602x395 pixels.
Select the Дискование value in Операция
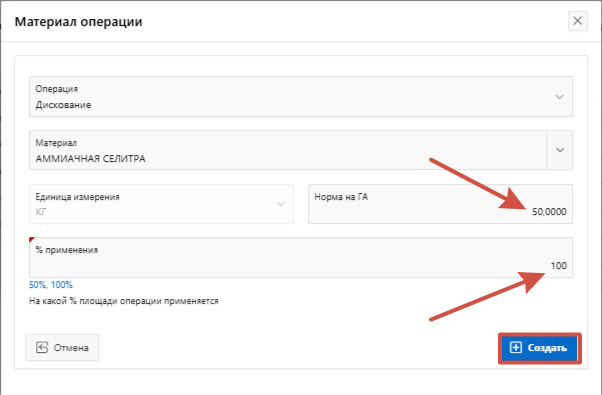pos(63,105)
